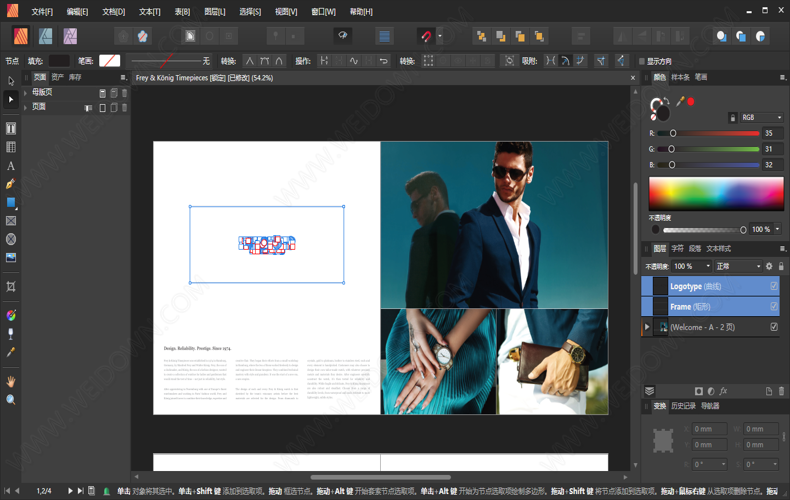Viewport: 790px width, 500px height.
Task: Select the Place Image tool
Action: point(11,258)
